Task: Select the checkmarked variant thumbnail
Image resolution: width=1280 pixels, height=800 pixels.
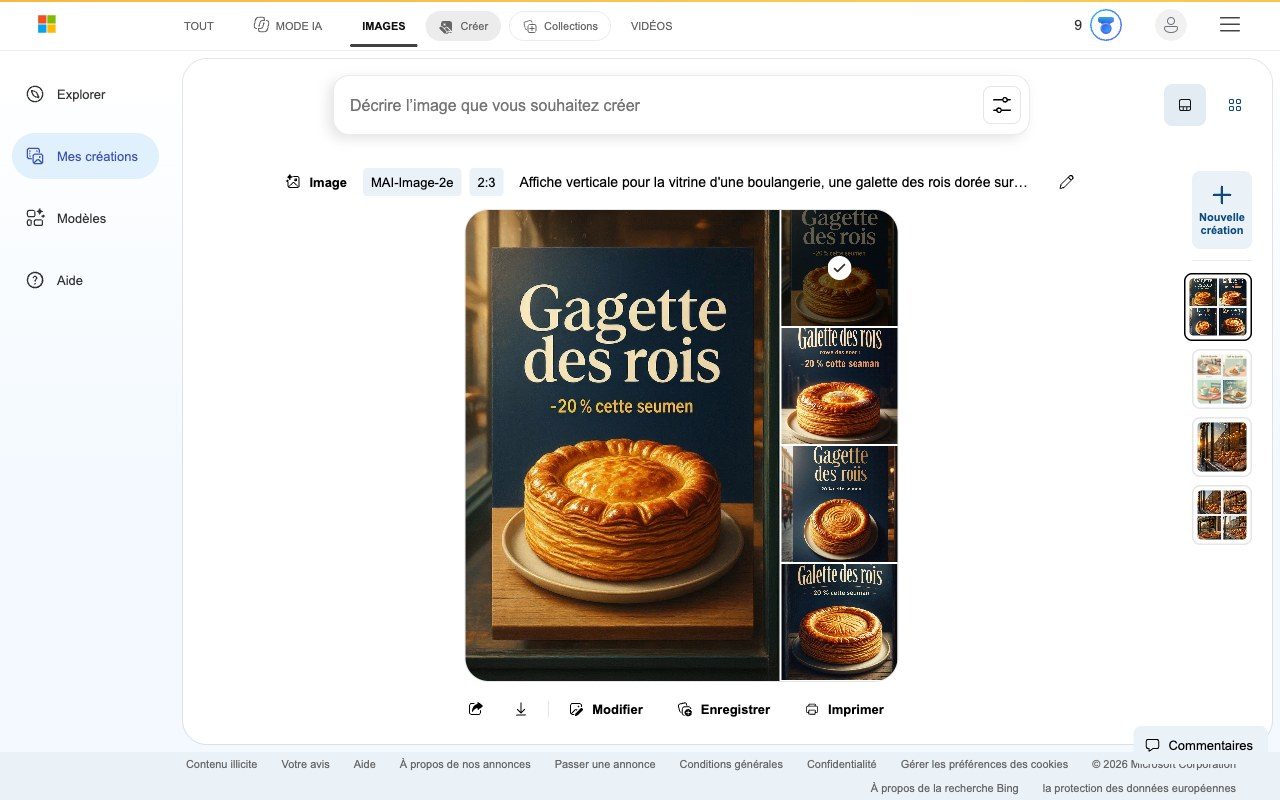Action: pyautogui.click(x=839, y=268)
